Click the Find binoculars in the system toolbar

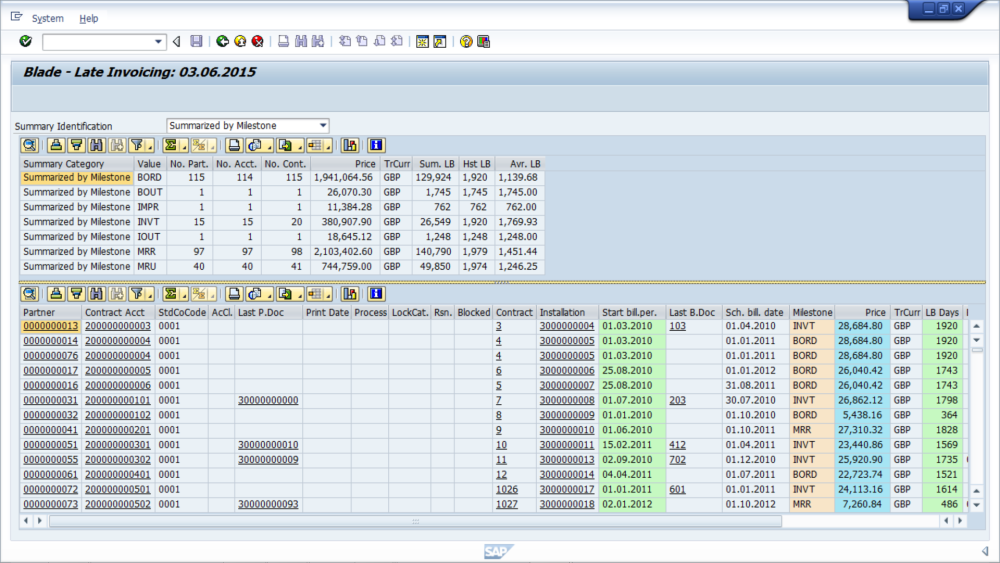pos(300,41)
